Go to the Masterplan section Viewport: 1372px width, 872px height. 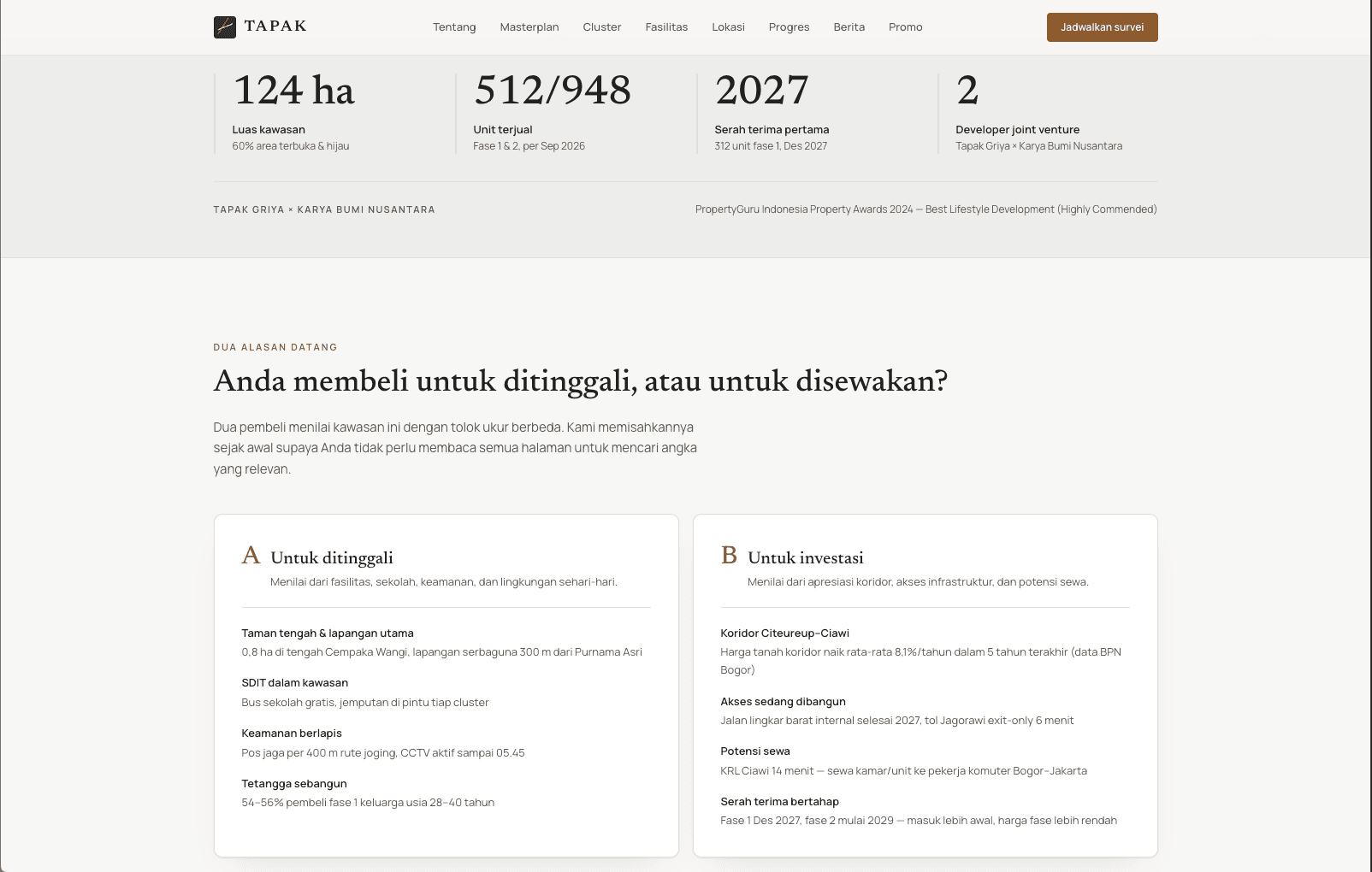(x=529, y=27)
